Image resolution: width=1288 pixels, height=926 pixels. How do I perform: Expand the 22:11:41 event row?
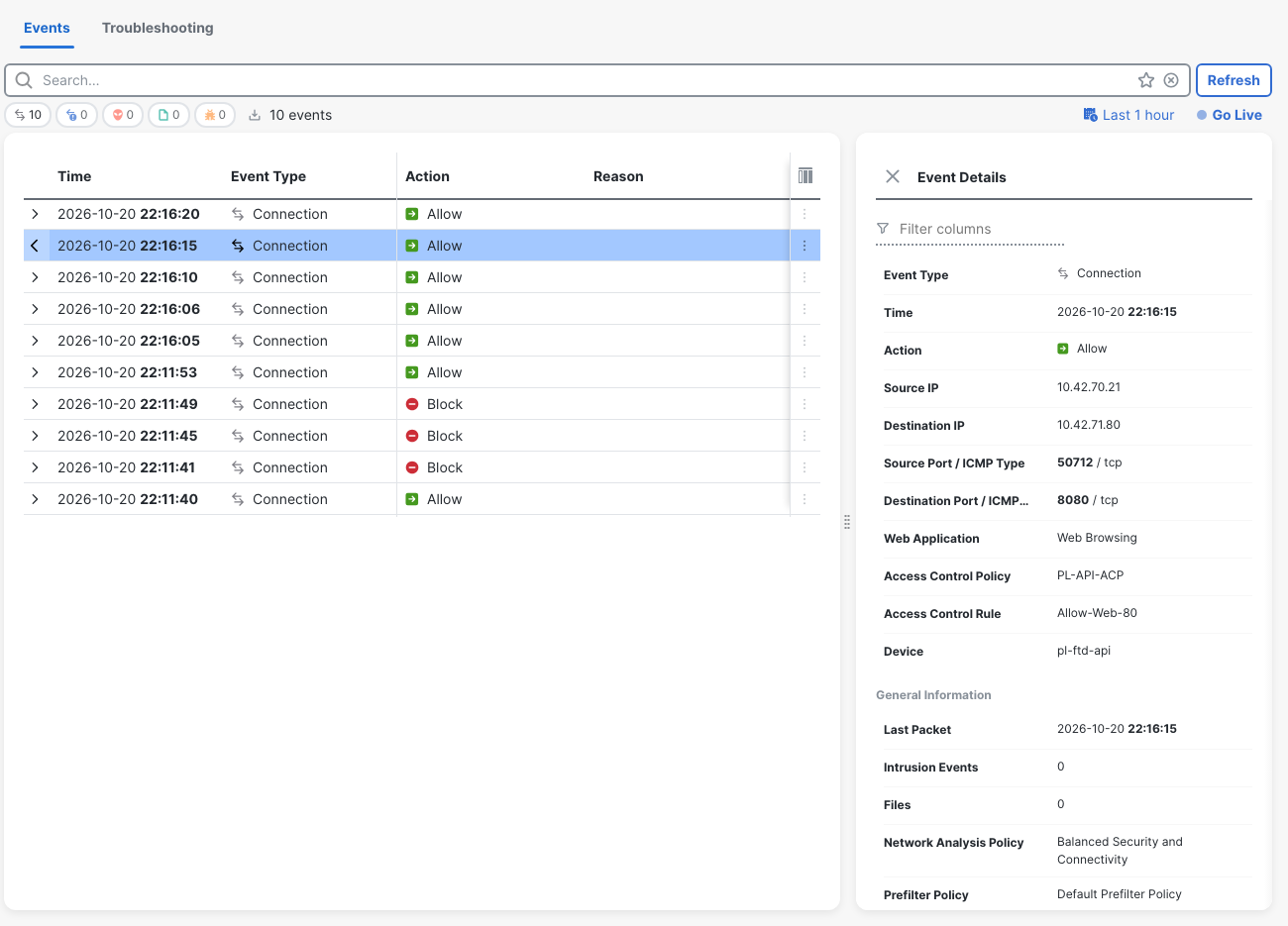35,467
